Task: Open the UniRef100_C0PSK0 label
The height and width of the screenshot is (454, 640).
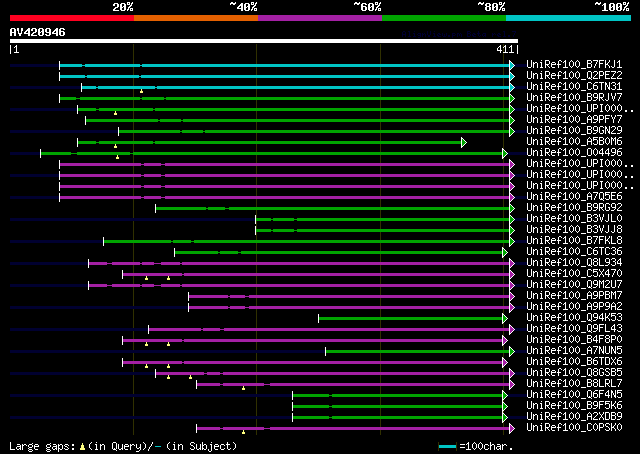Action: pos(574,428)
